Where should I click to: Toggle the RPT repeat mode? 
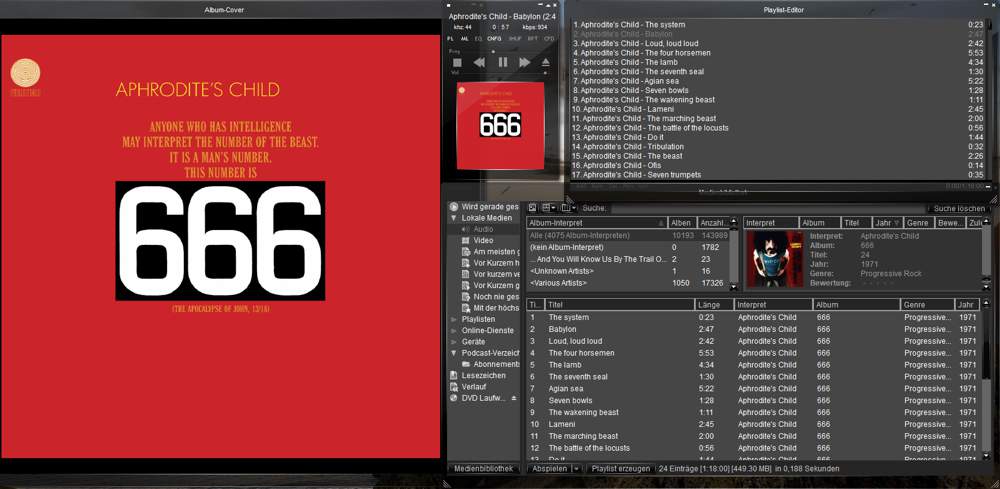(x=532, y=39)
